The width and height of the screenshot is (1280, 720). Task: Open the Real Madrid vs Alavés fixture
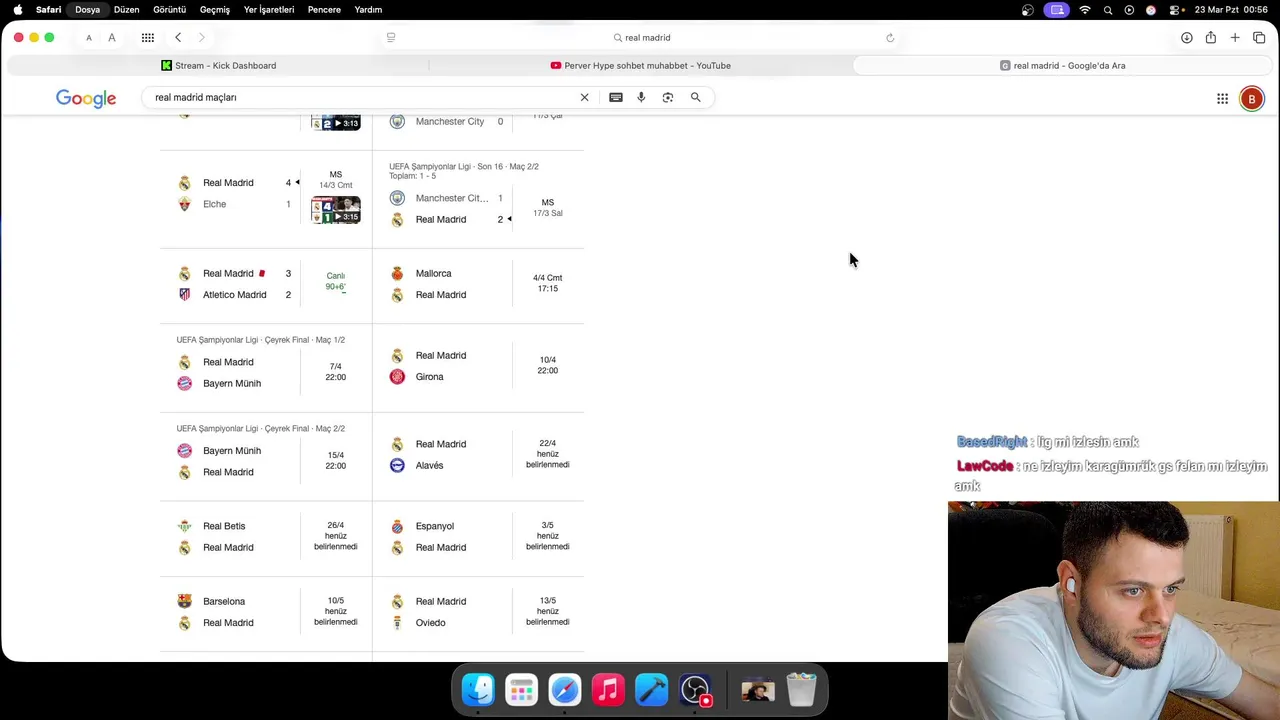point(478,456)
